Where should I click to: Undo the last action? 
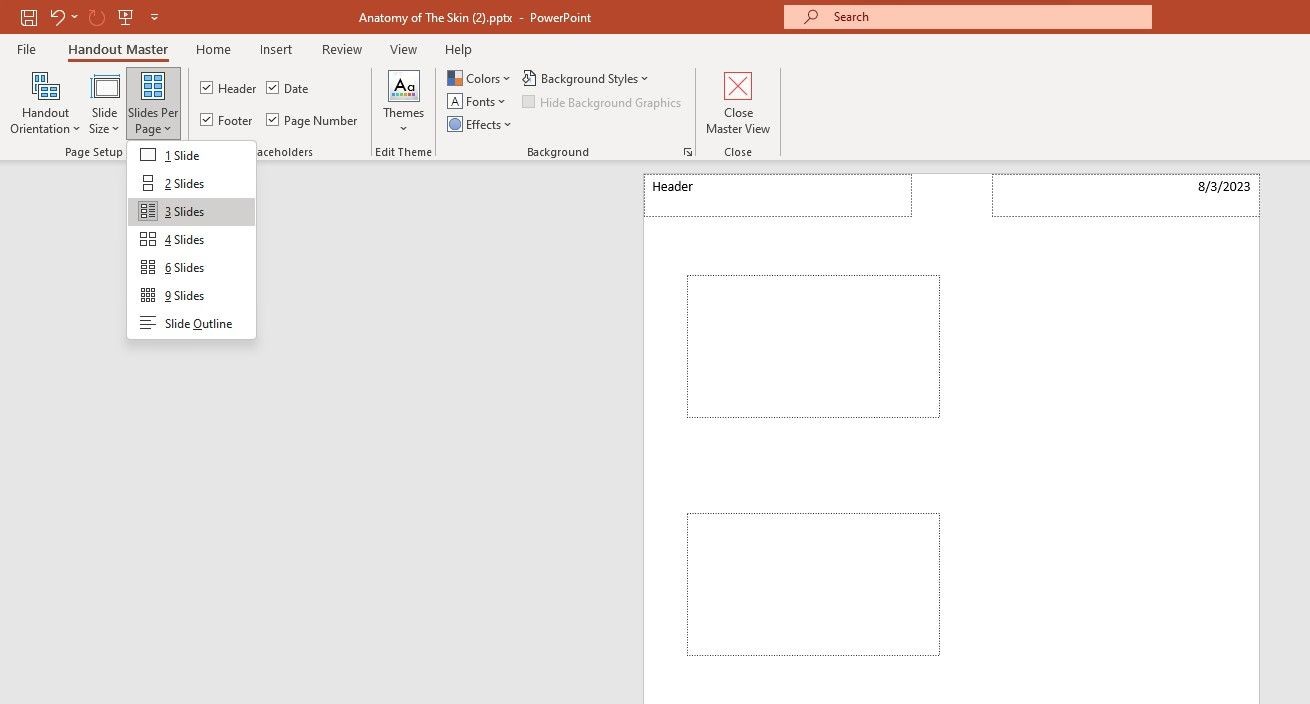[57, 17]
